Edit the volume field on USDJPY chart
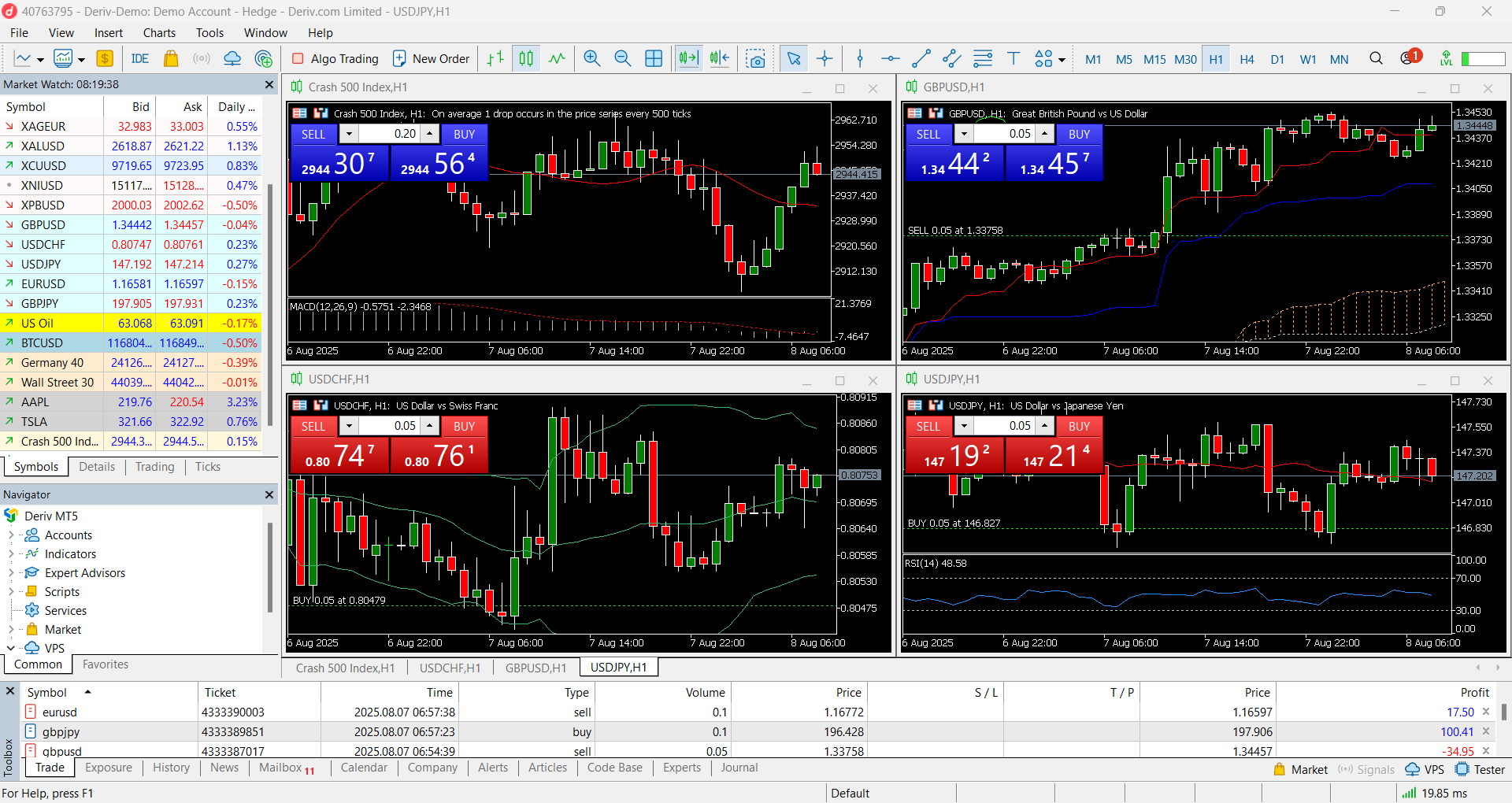 pyautogui.click(x=1004, y=426)
